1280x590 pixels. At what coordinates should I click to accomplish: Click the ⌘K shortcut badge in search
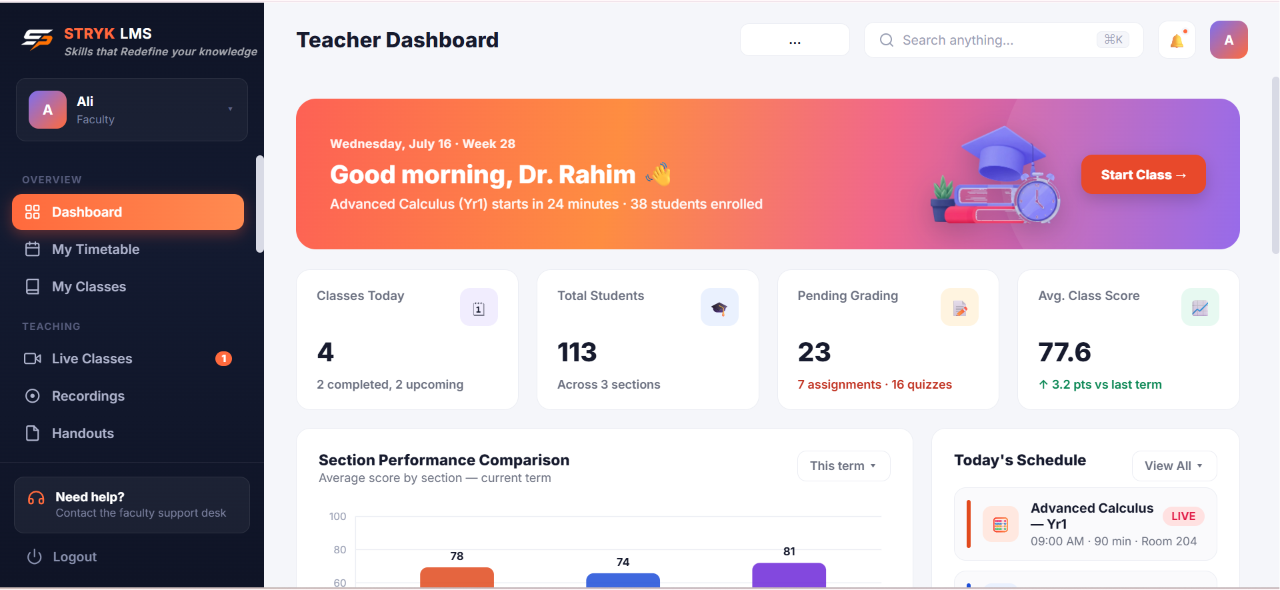pos(1112,40)
